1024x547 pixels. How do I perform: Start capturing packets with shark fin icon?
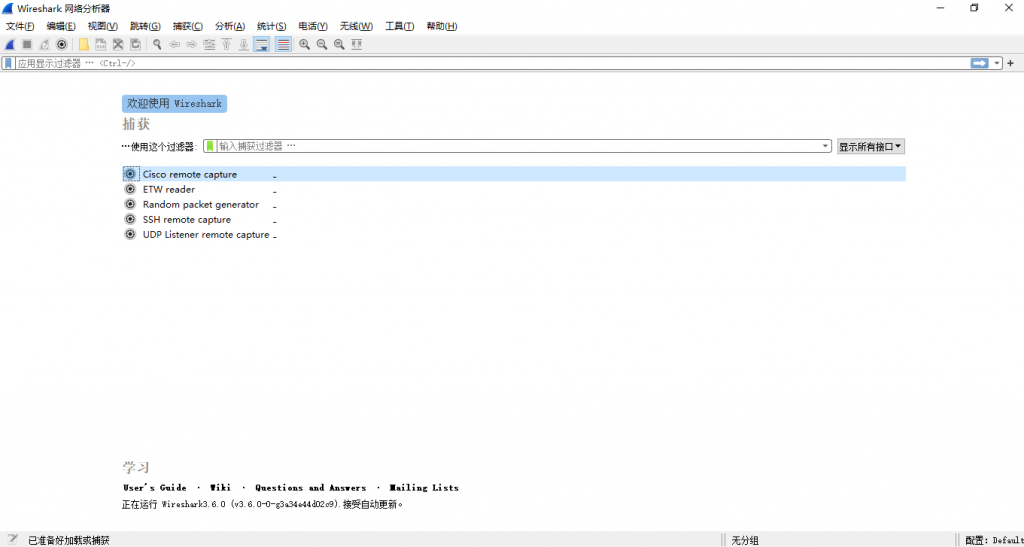point(10,44)
